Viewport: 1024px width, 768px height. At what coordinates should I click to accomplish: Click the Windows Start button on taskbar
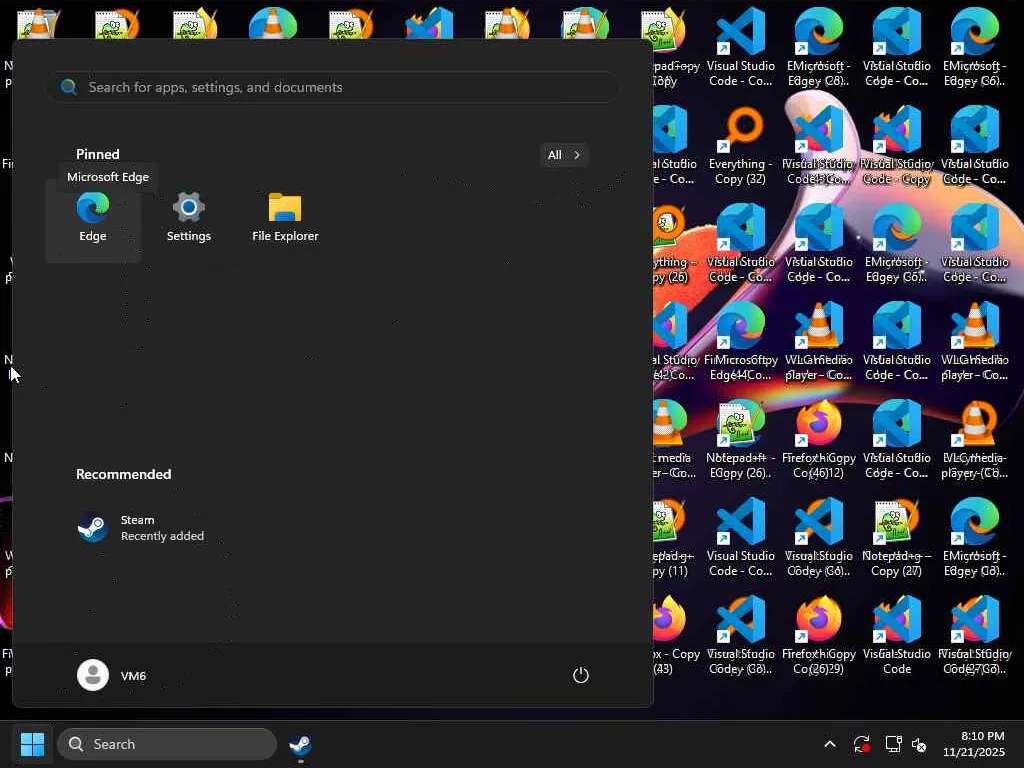pos(32,744)
